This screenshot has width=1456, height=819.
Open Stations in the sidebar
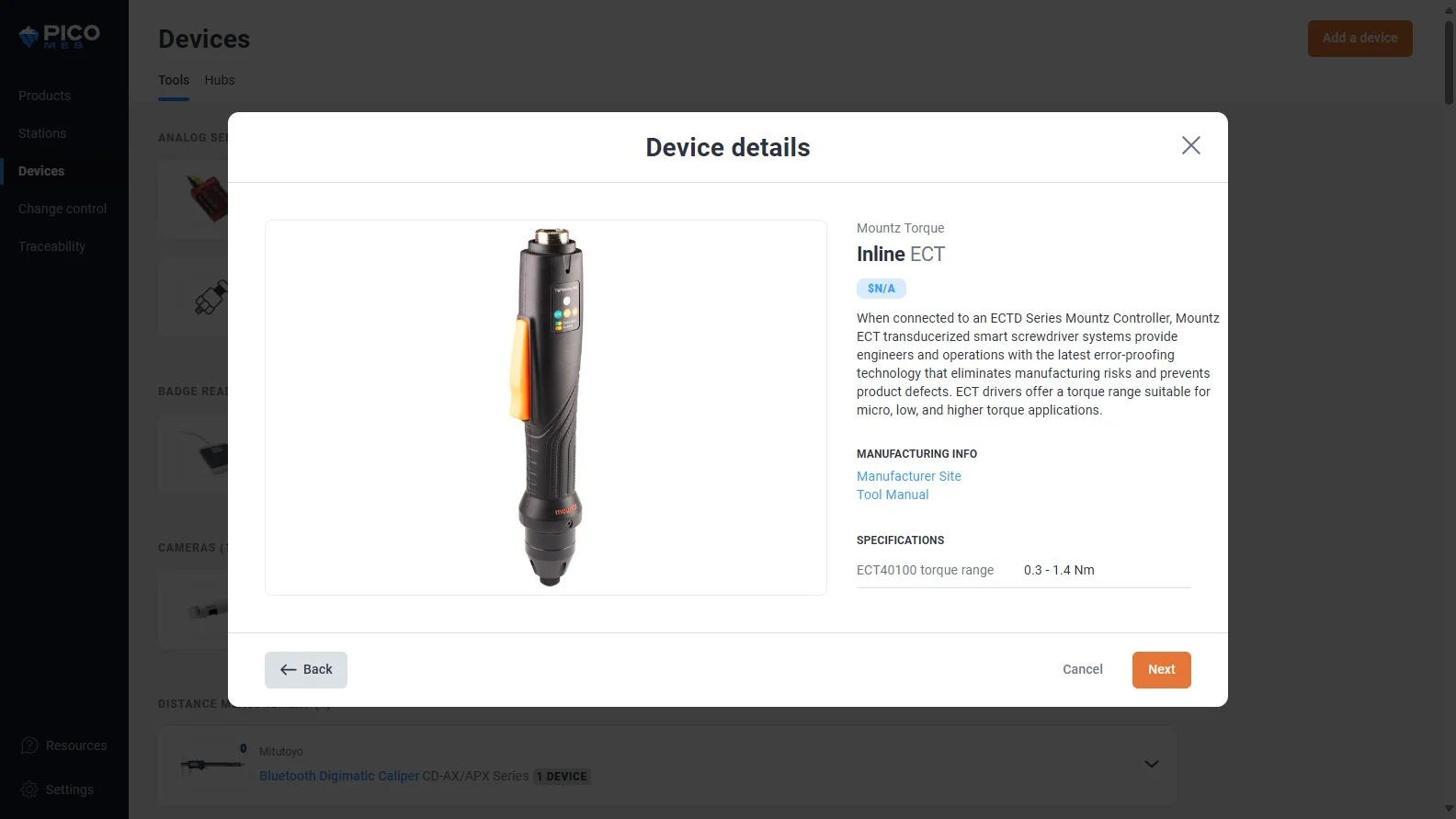click(x=42, y=133)
